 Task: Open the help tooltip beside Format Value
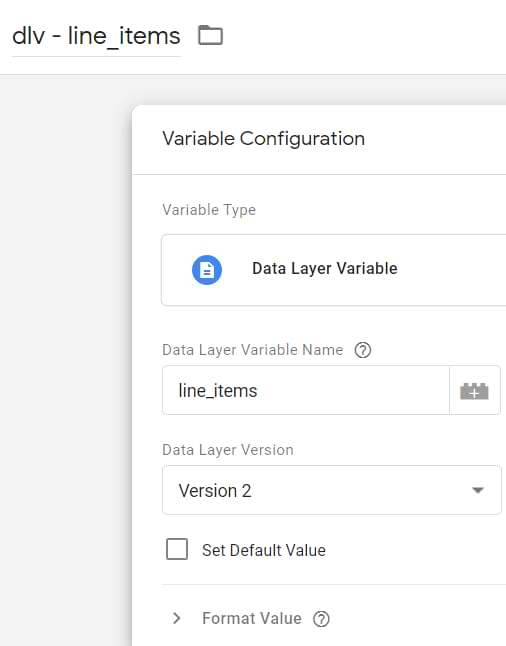click(x=321, y=619)
